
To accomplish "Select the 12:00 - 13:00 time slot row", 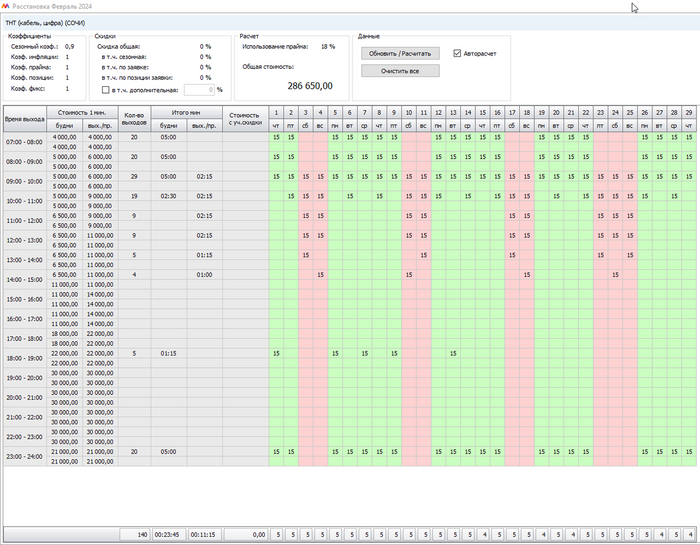I will [x=24, y=240].
